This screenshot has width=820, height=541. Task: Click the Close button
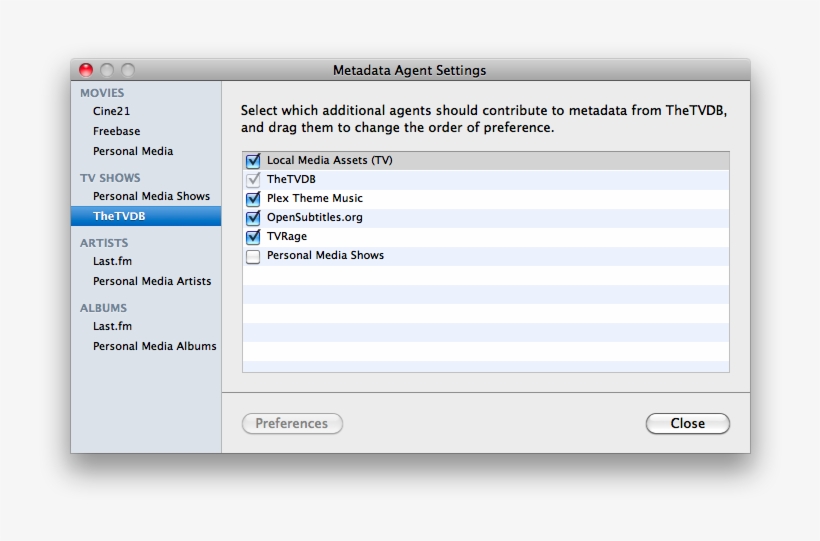[687, 424]
